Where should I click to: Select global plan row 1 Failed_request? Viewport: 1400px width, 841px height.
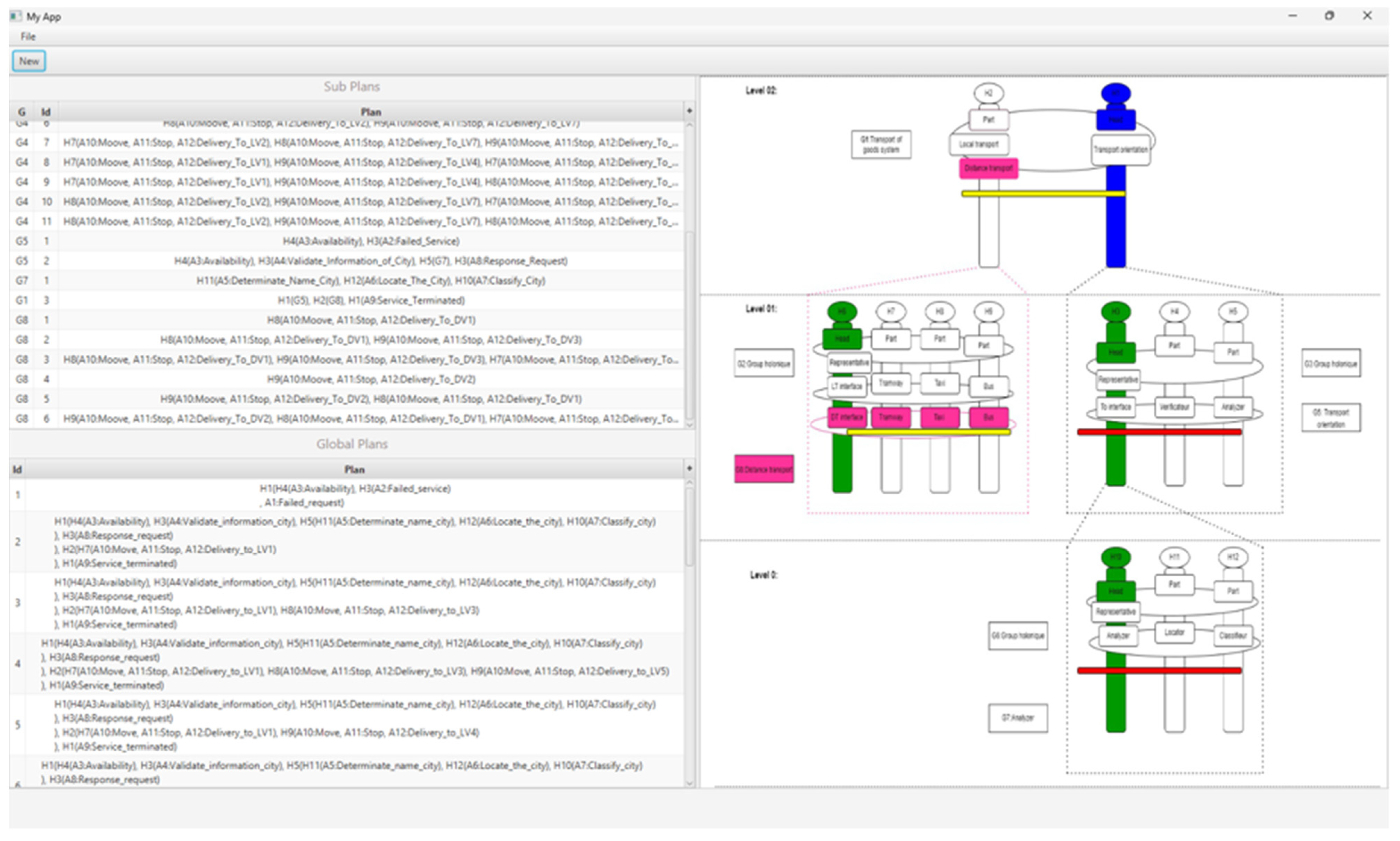[354, 495]
